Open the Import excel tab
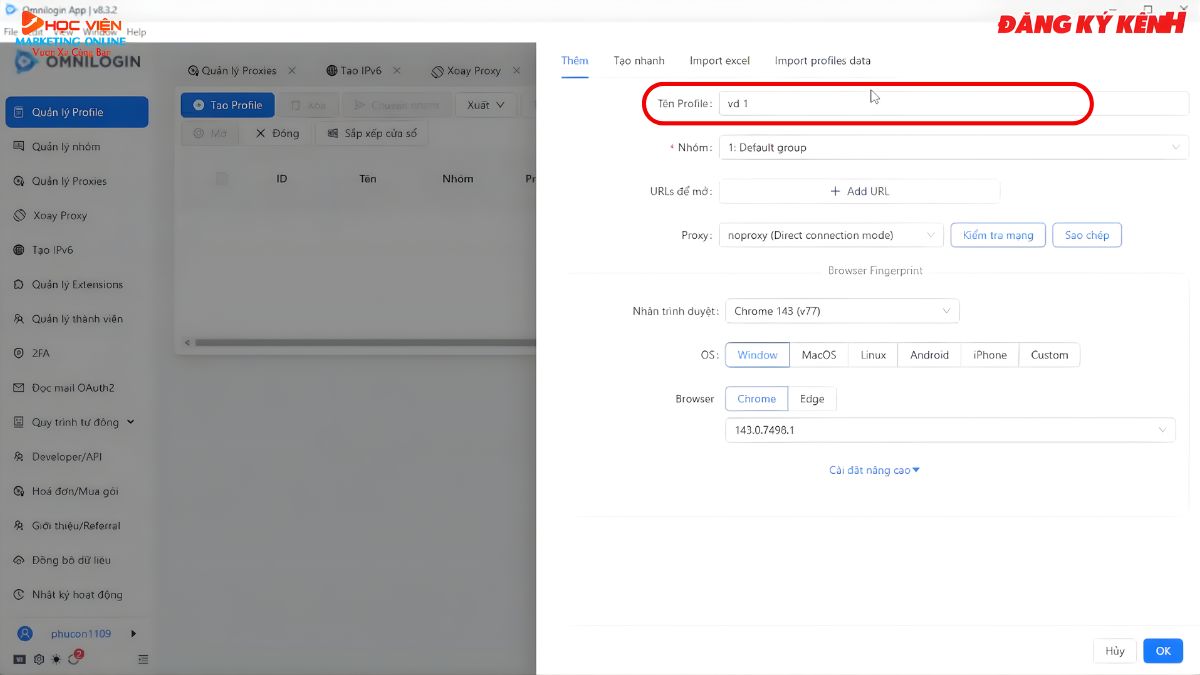Image resolution: width=1200 pixels, height=675 pixels. click(719, 61)
